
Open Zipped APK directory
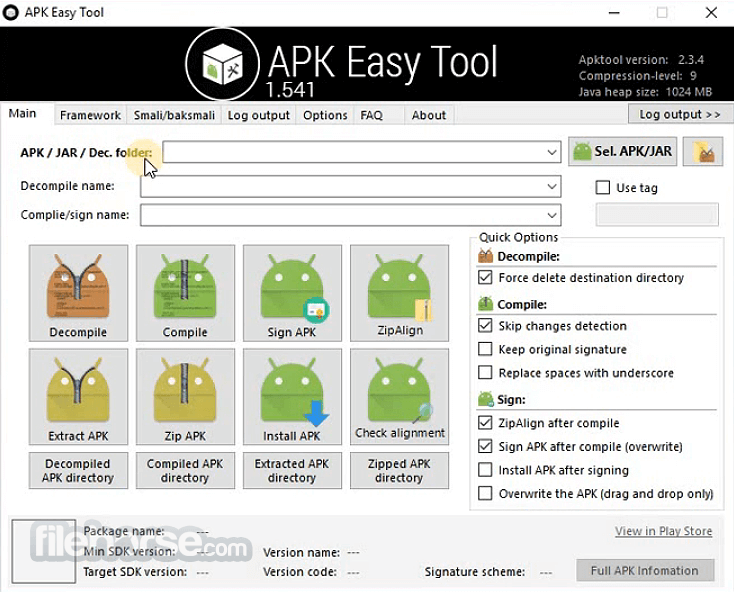(399, 471)
